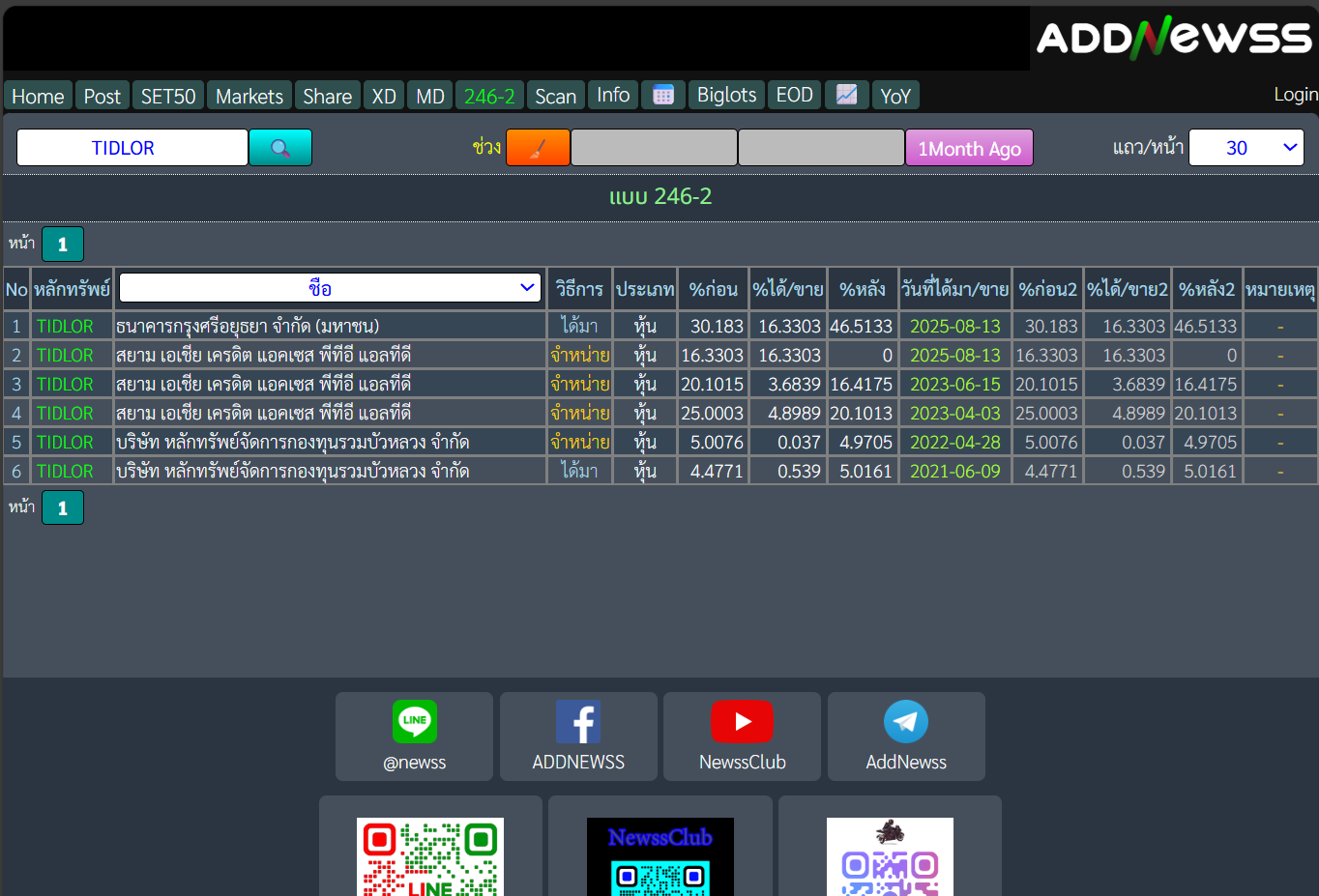
Task: Click the second gray date range field
Action: 821,148
